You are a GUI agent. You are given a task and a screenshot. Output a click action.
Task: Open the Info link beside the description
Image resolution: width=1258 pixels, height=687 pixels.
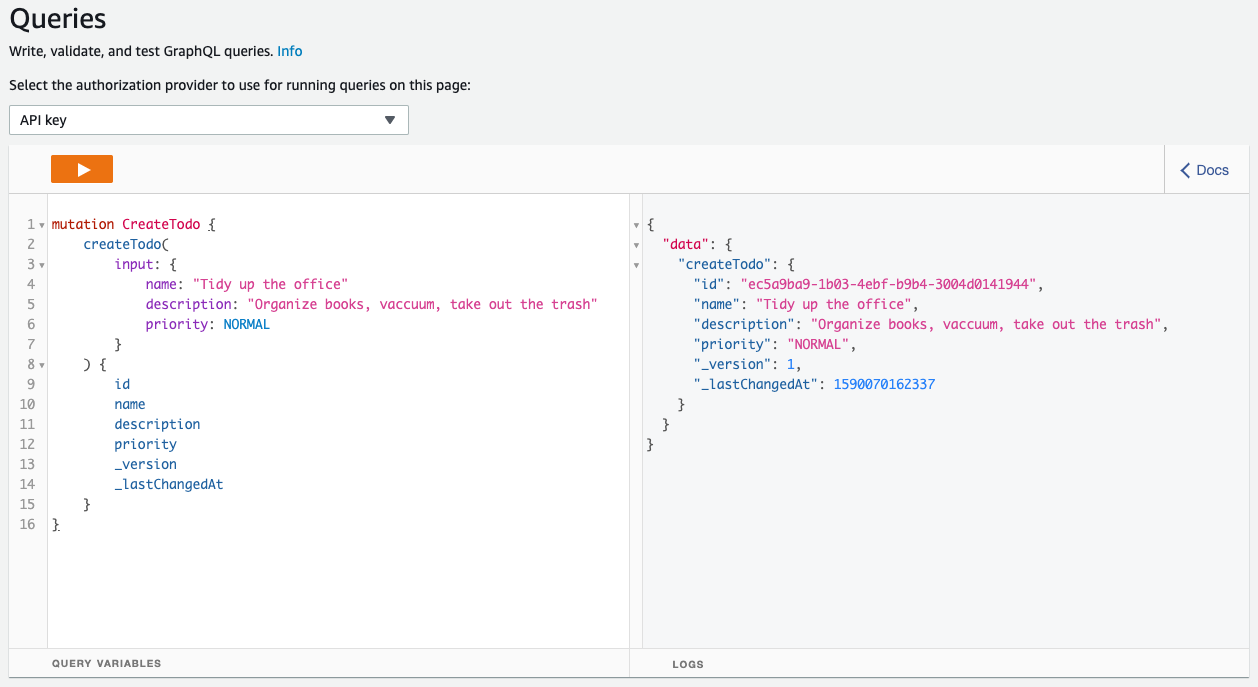pos(290,51)
